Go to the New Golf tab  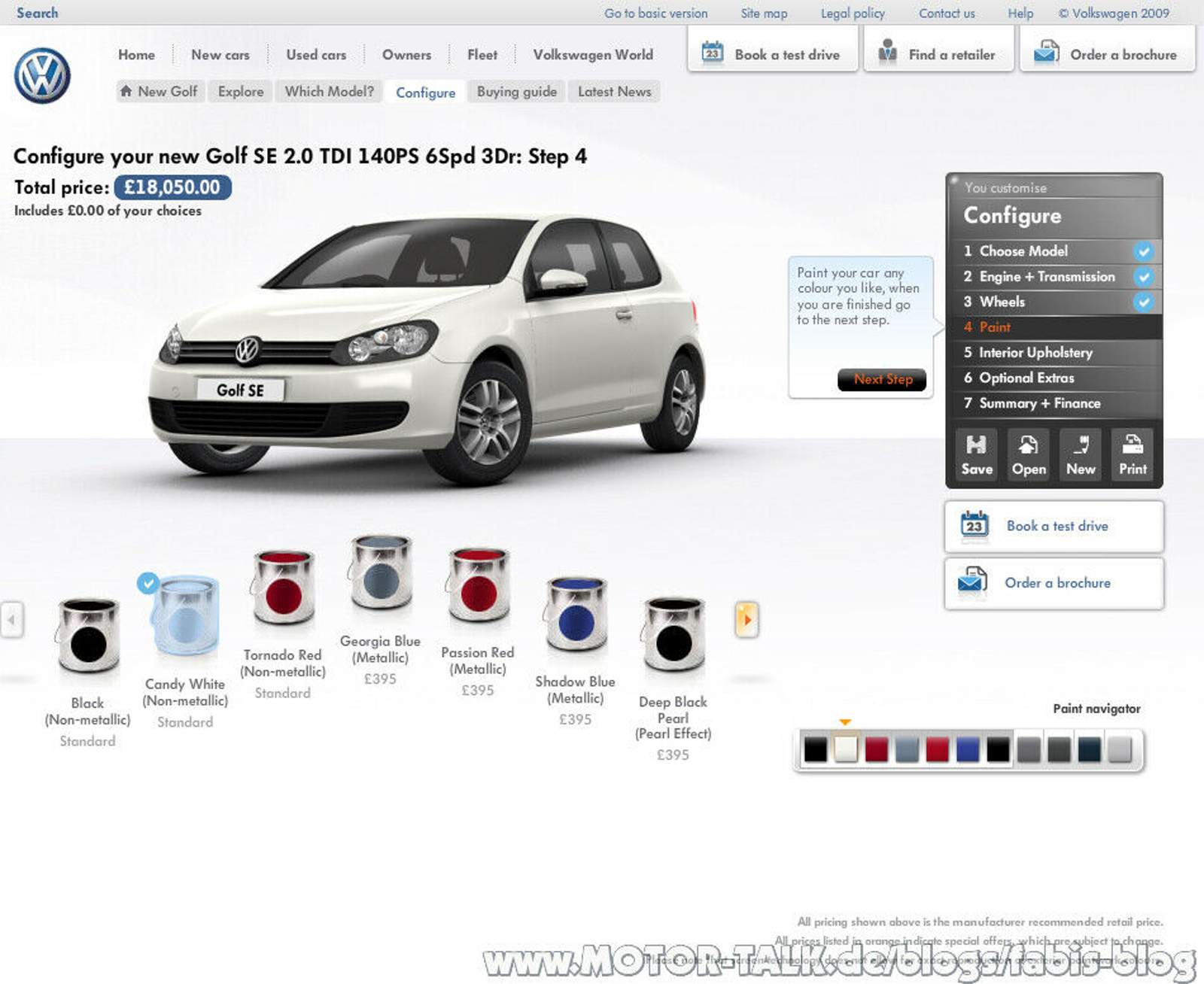pyautogui.click(x=160, y=91)
